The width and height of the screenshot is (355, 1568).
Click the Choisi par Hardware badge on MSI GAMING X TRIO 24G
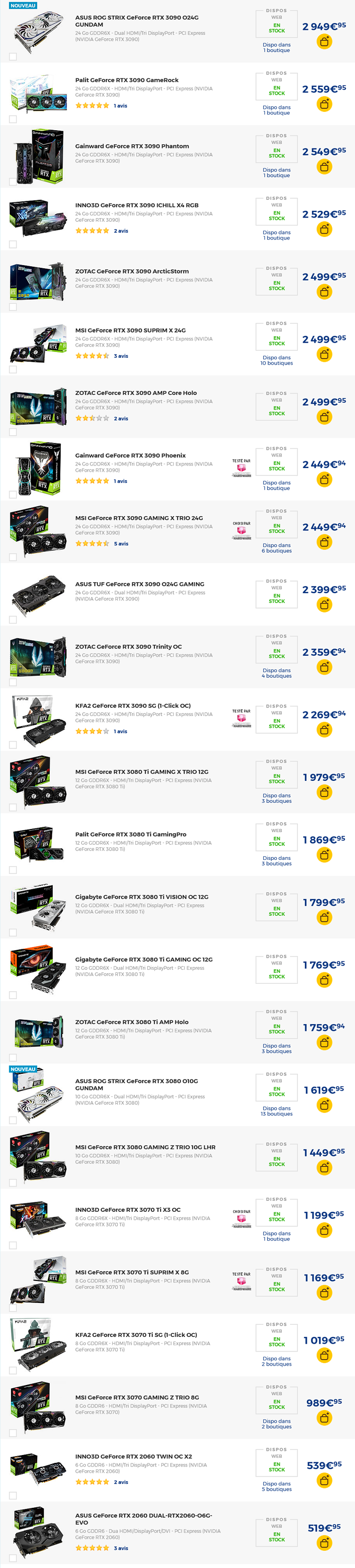coord(242,530)
